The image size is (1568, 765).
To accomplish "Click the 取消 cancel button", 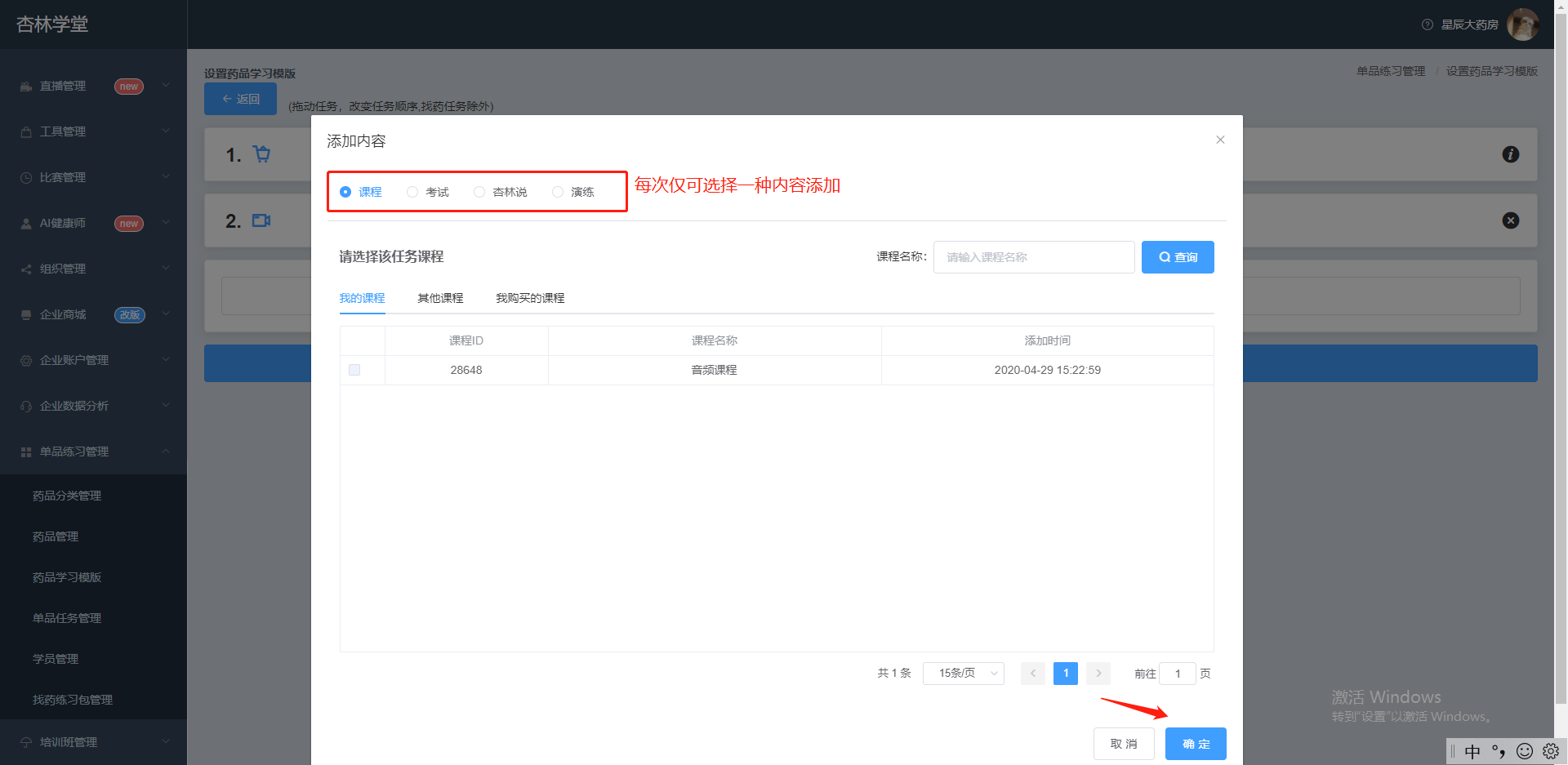I will point(1124,744).
